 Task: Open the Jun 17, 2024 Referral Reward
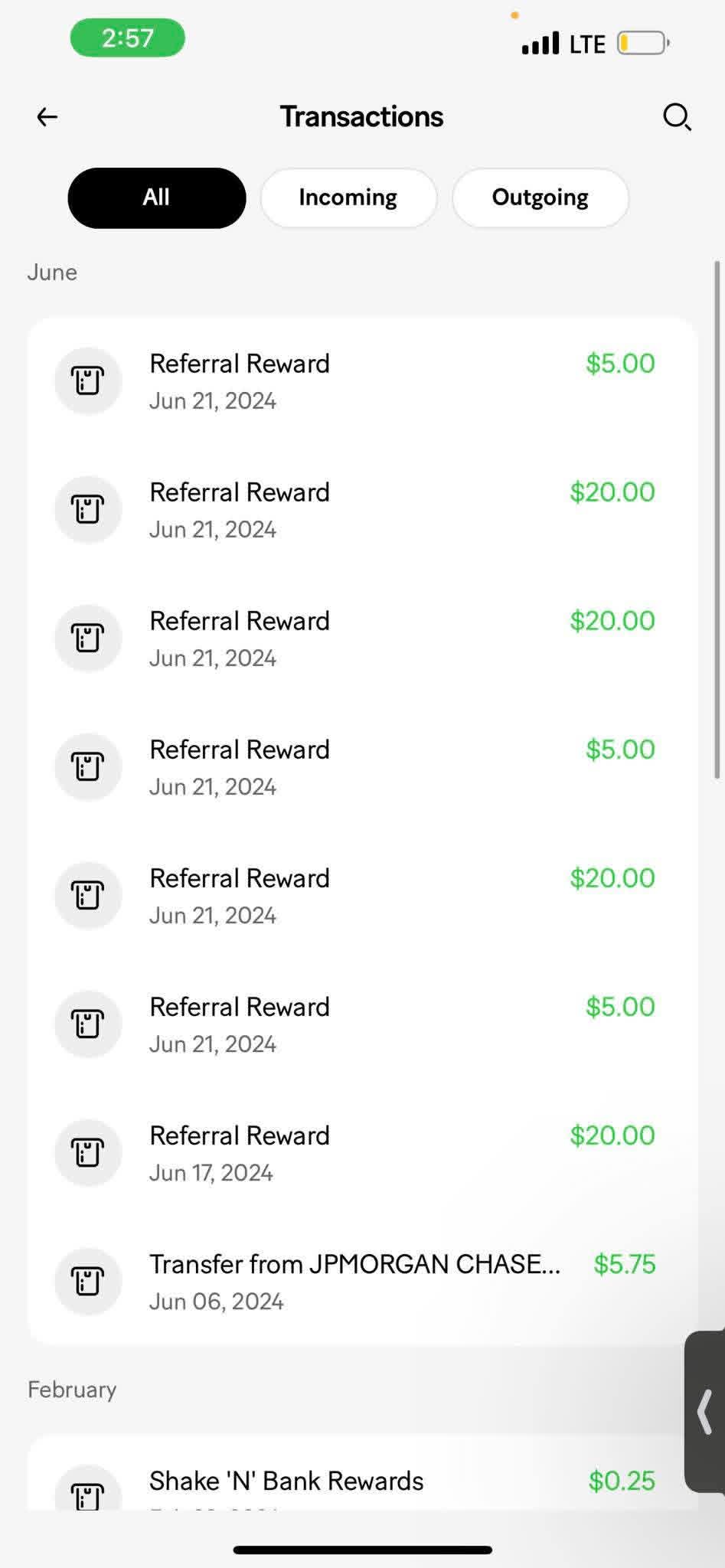[x=240, y=1152]
